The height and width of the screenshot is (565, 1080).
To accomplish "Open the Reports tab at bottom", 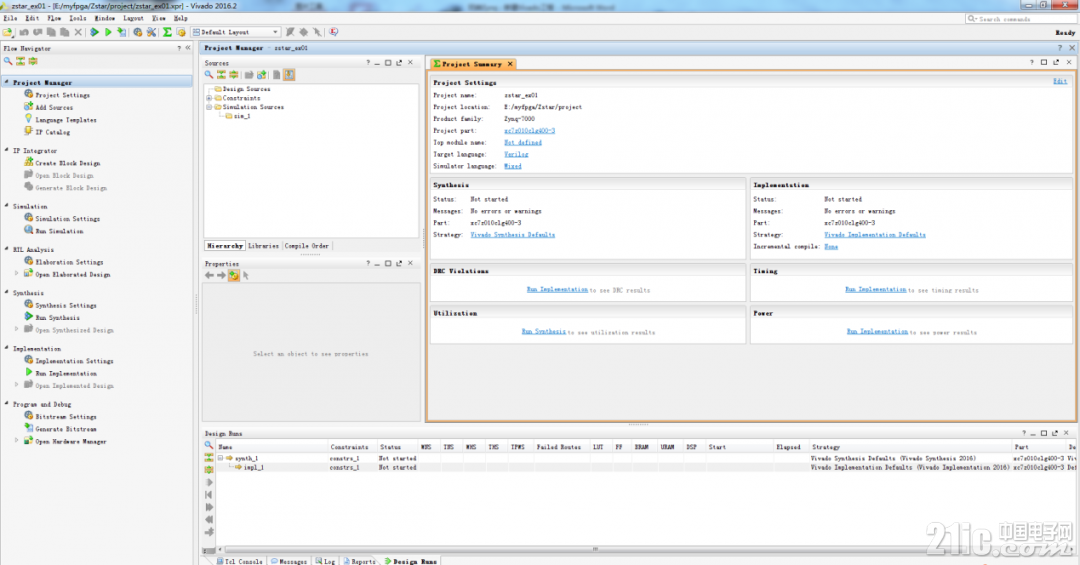I will 360,561.
